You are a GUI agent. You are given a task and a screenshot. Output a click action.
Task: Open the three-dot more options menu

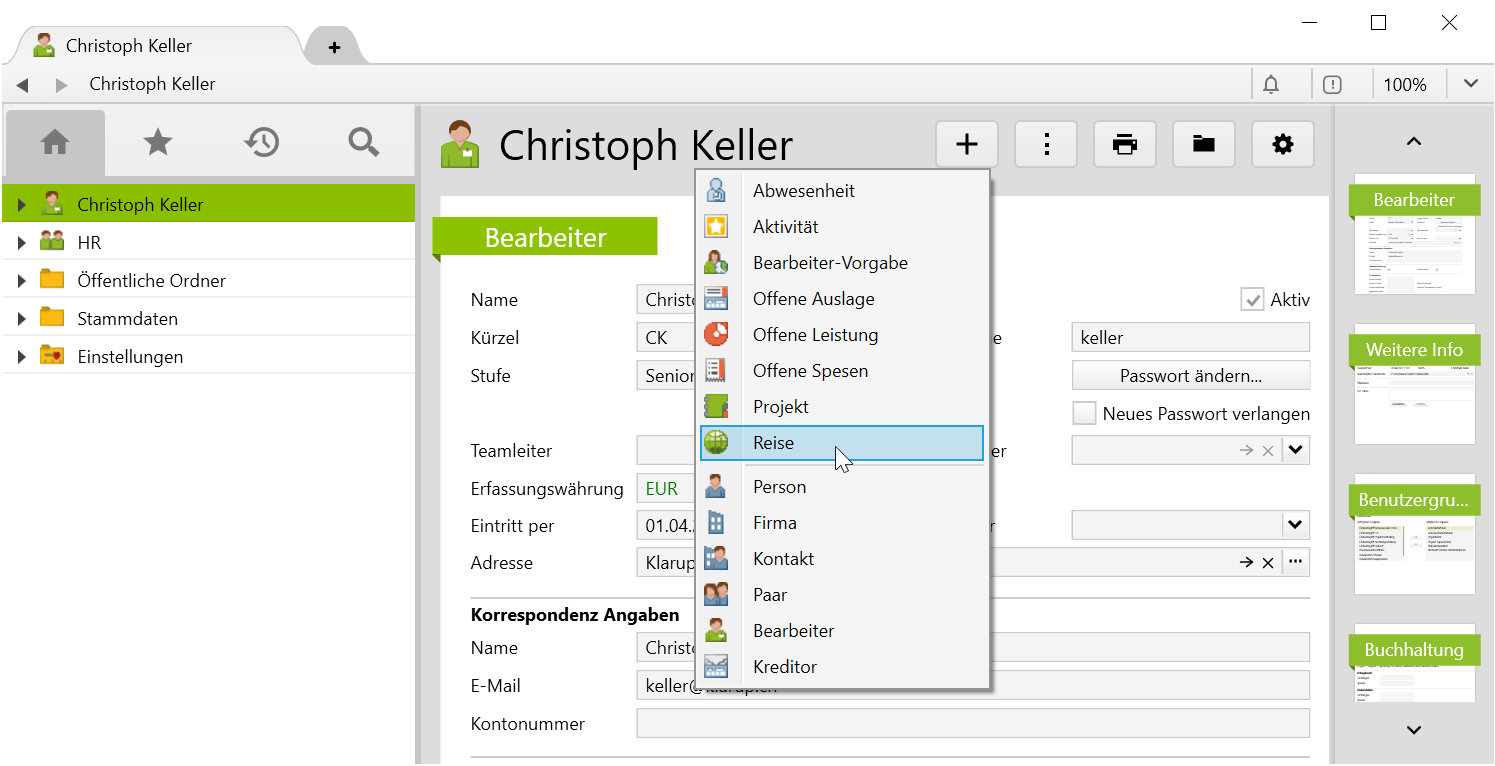pyautogui.click(x=1046, y=145)
